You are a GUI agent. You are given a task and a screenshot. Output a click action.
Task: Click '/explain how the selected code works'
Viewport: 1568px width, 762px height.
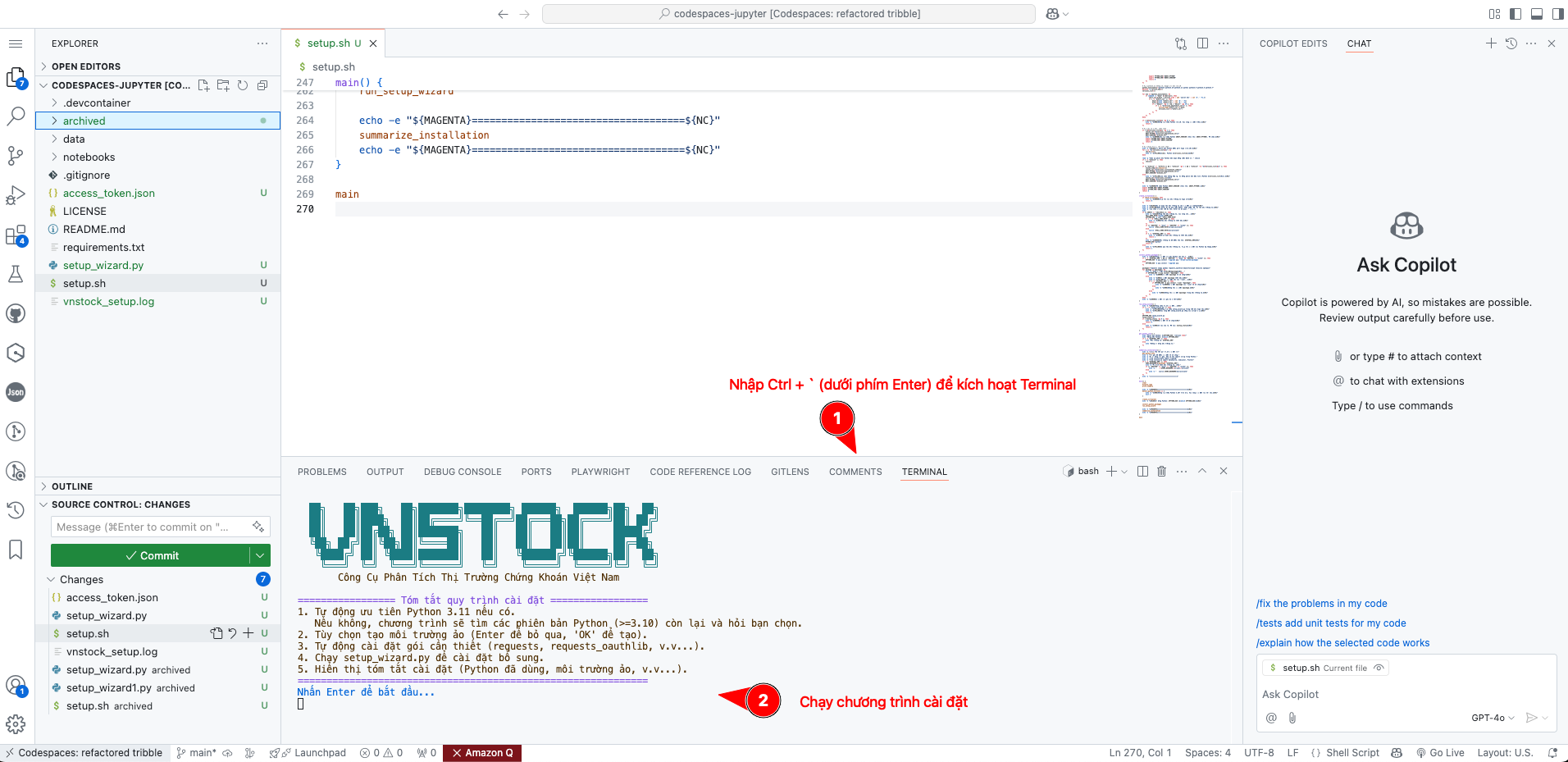click(1342, 643)
